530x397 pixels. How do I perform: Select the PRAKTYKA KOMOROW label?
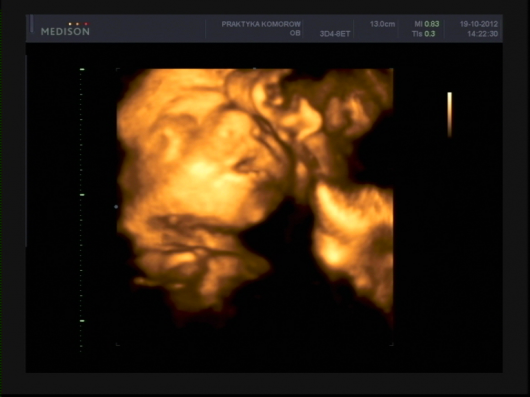click(x=261, y=24)
